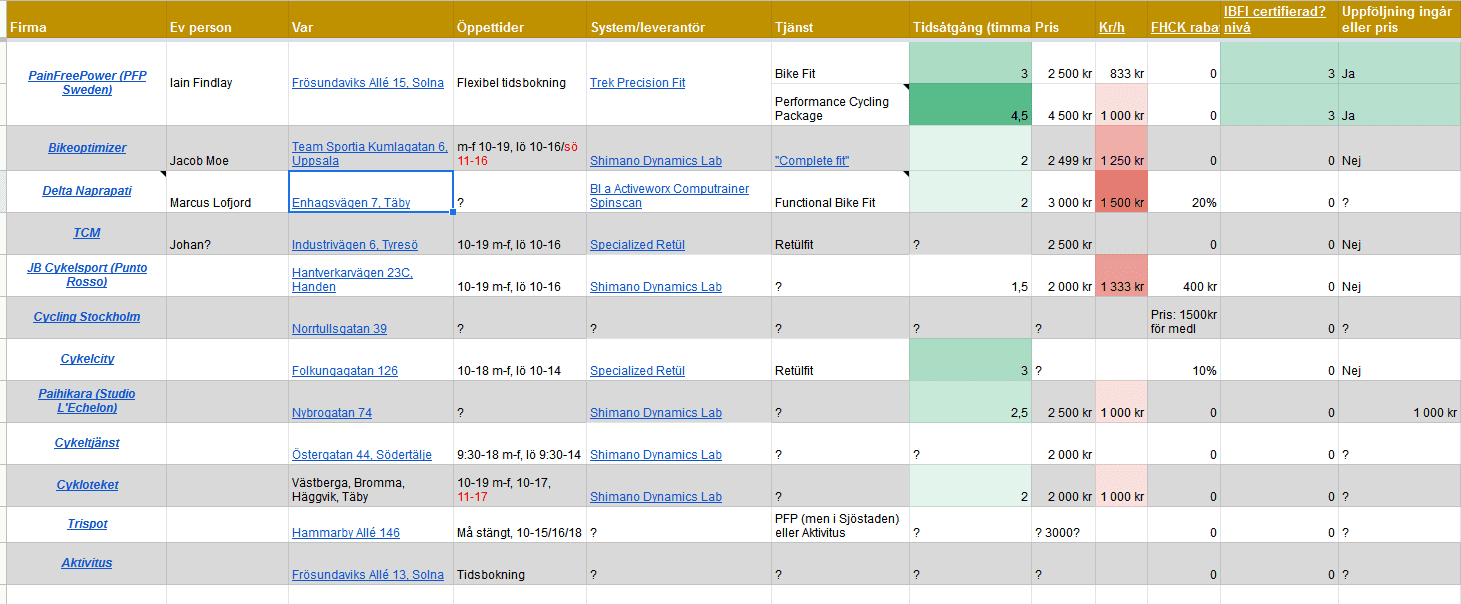Select the Pris column header
The image size is (1461, 604).
(1063, 20)
